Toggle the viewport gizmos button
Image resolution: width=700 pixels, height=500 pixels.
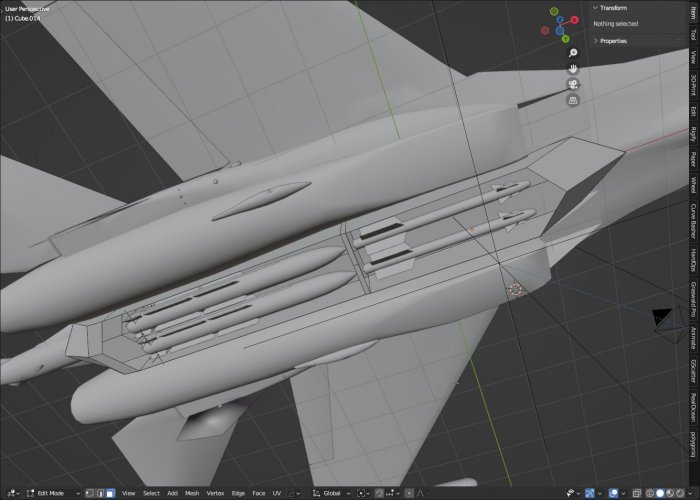click(x=590, y=493)
